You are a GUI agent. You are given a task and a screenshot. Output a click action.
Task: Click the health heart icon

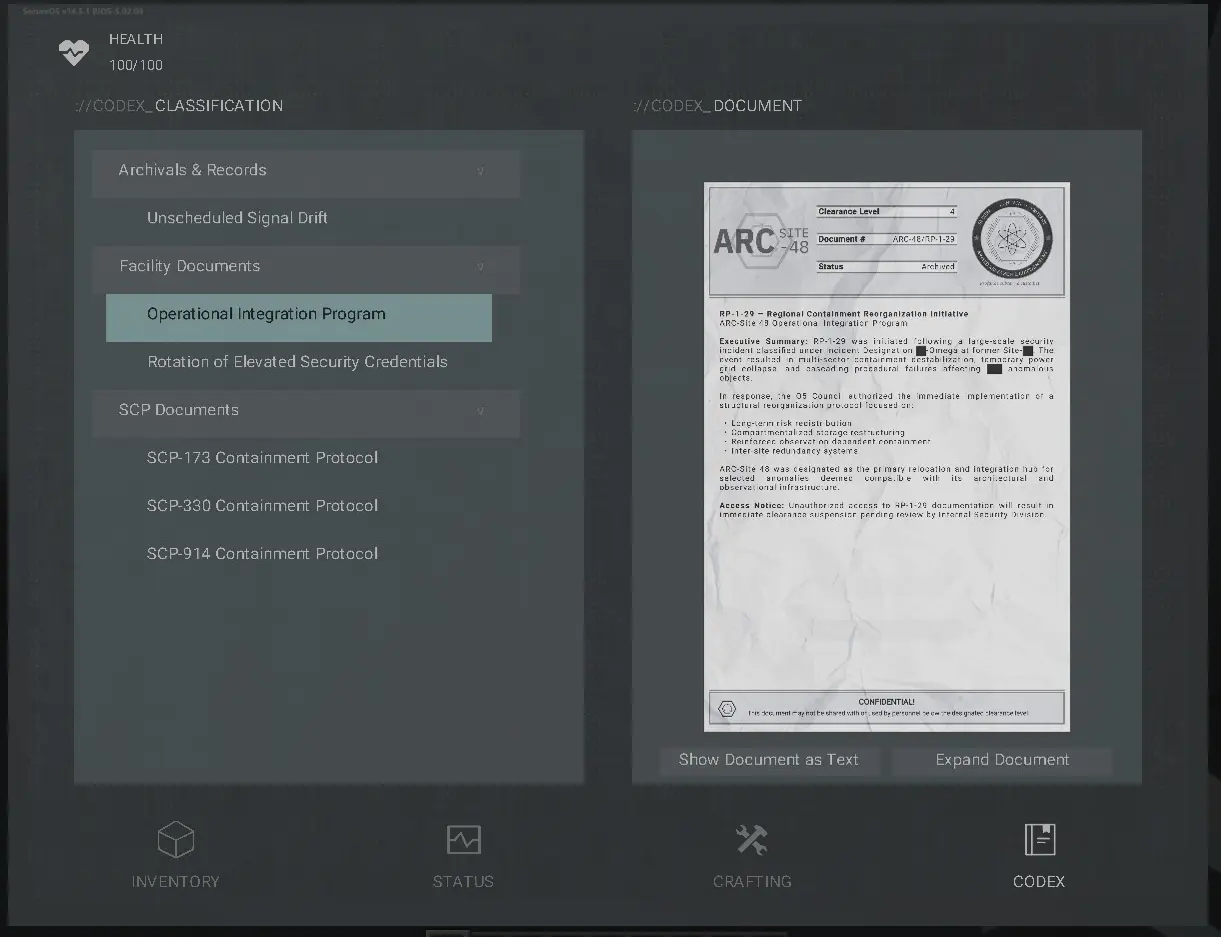[74, 52]
